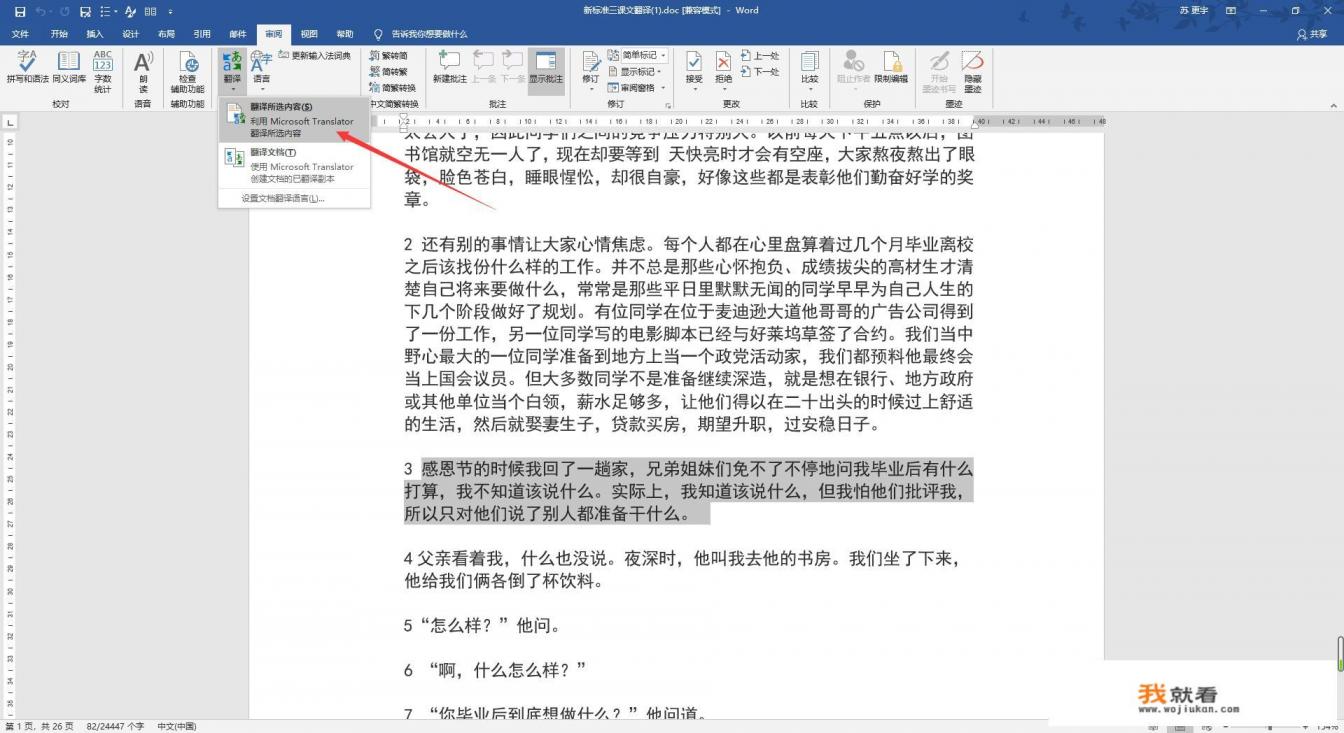
Task: Switch to the Mailings (邮件) tab
Action: pos(238,34)
